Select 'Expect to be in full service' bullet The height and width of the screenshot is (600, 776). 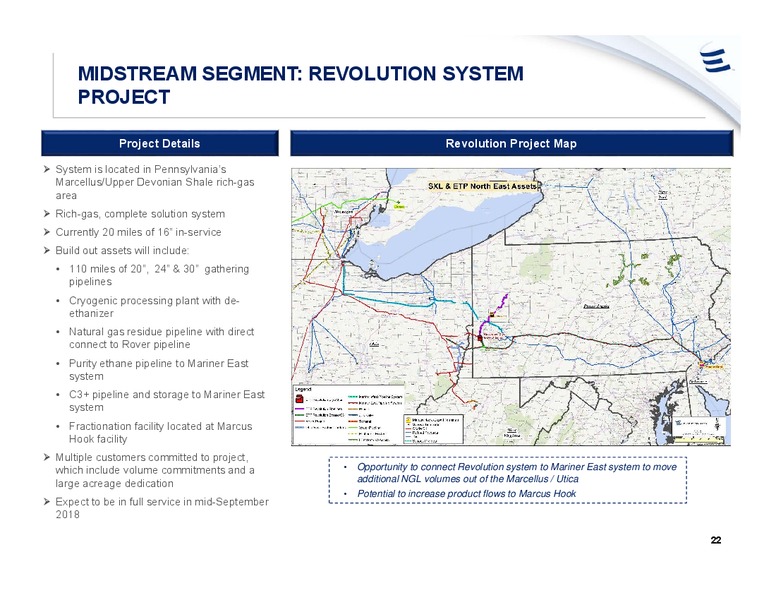click(x=162, y=508)
